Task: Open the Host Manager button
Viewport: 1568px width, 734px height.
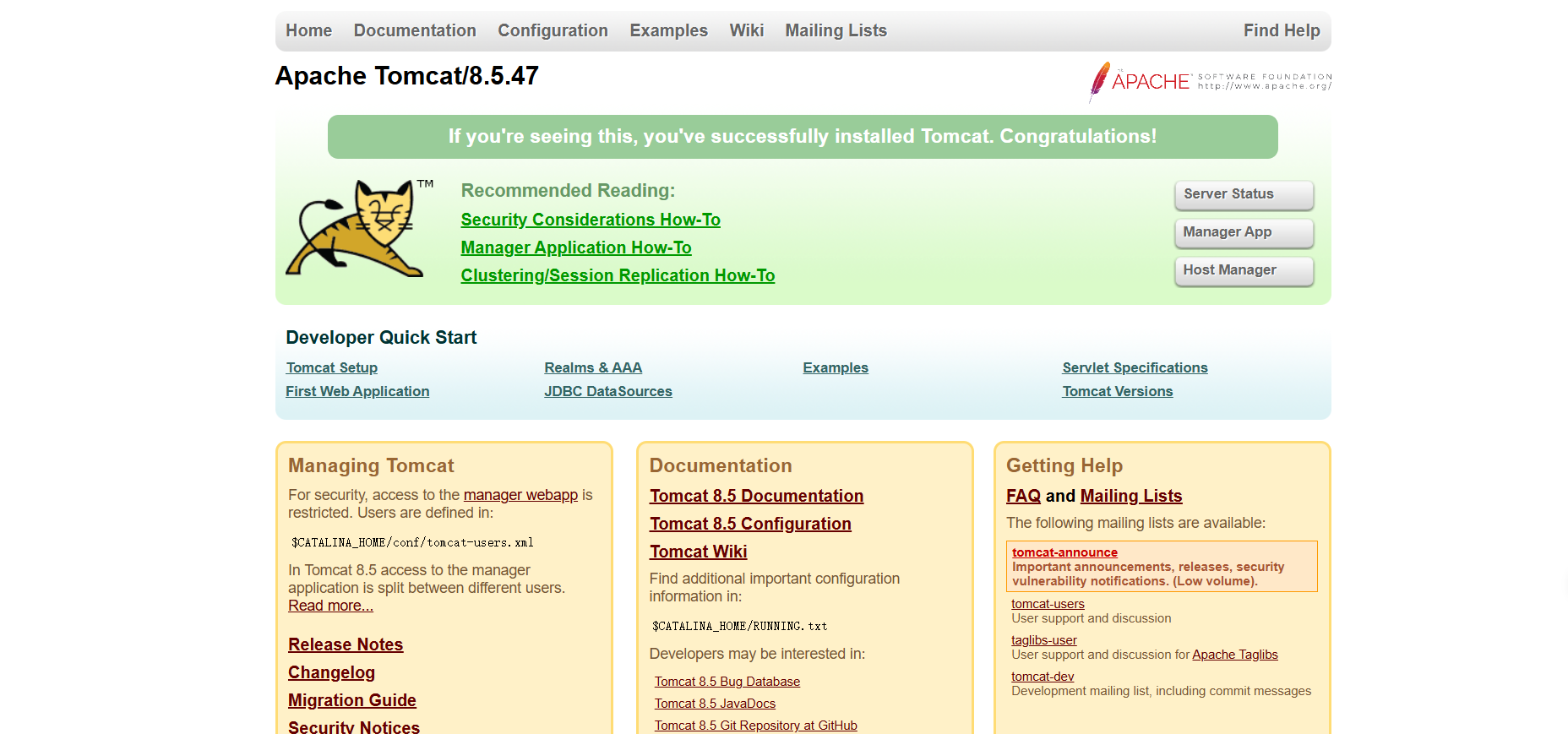Action: (1244, 270)
